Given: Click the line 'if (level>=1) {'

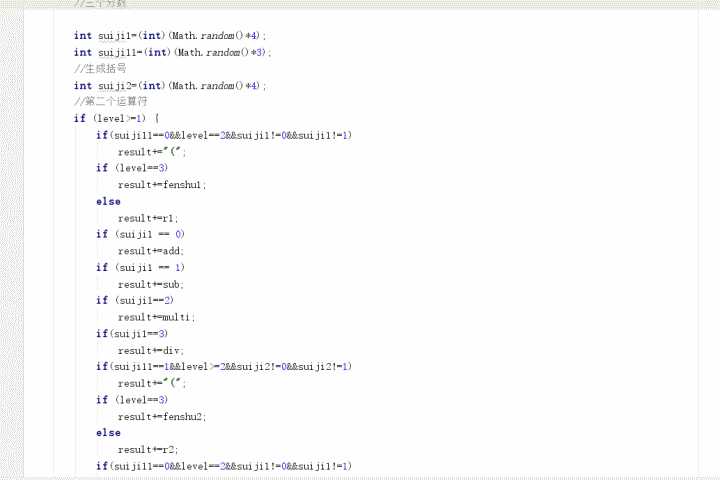Looking at the screenshot, I should (117, 119).
